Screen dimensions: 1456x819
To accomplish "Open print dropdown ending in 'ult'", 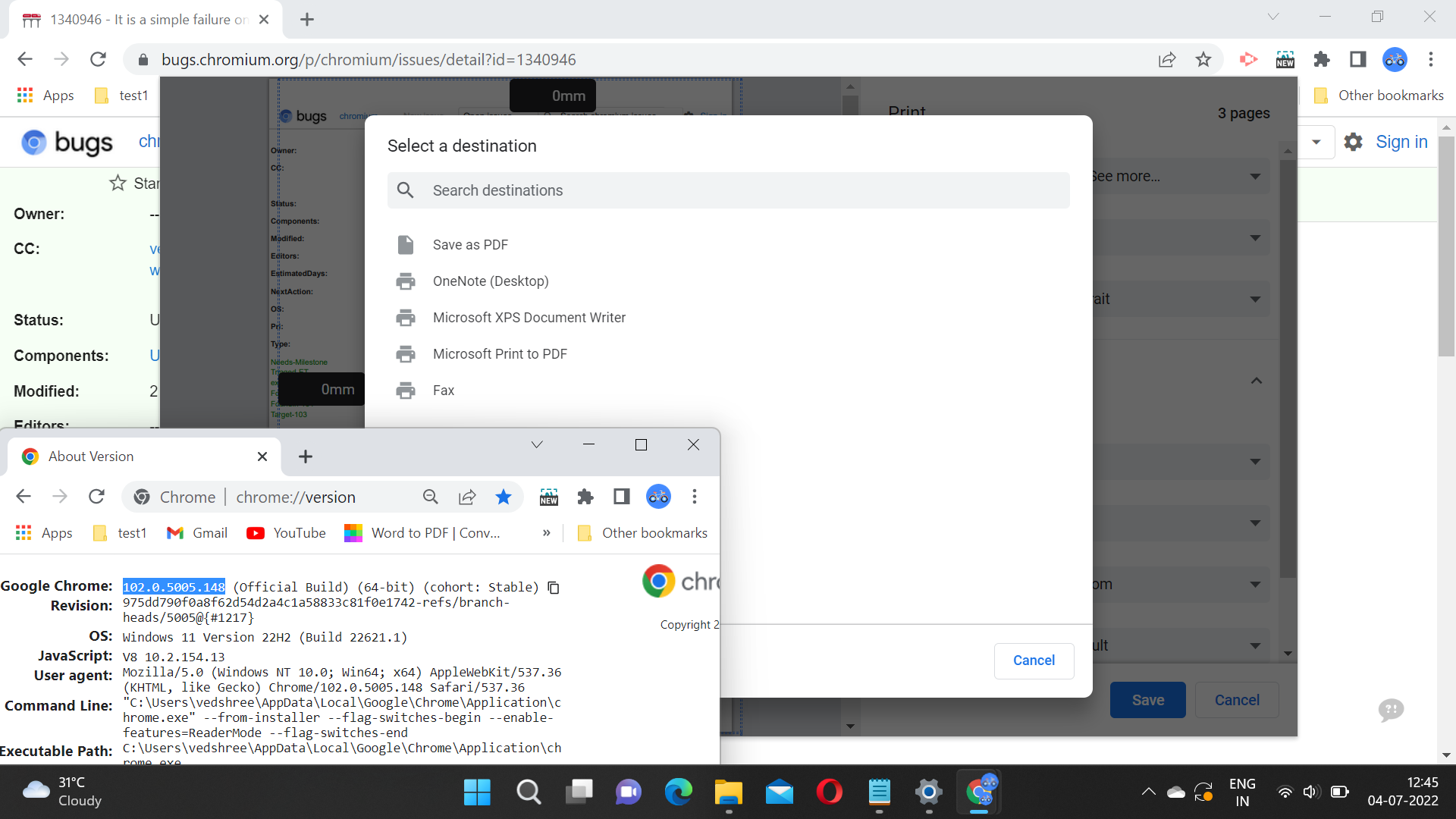I will click(x=1181, y=645).
